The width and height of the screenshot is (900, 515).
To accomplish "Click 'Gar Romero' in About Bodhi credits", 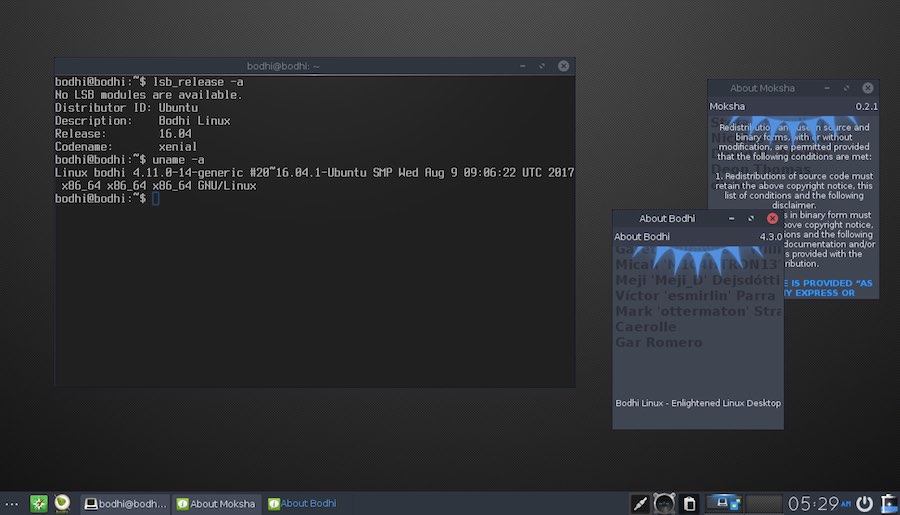I will [x=659, y=342].
